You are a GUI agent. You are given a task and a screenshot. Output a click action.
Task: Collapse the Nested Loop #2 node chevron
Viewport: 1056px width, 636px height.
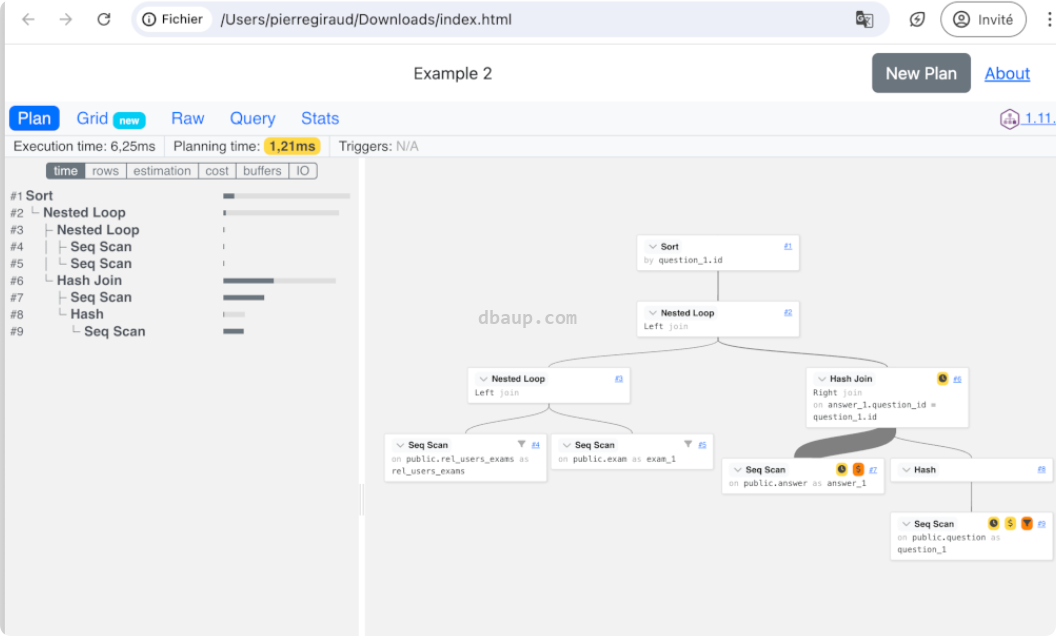pos(652,313)
